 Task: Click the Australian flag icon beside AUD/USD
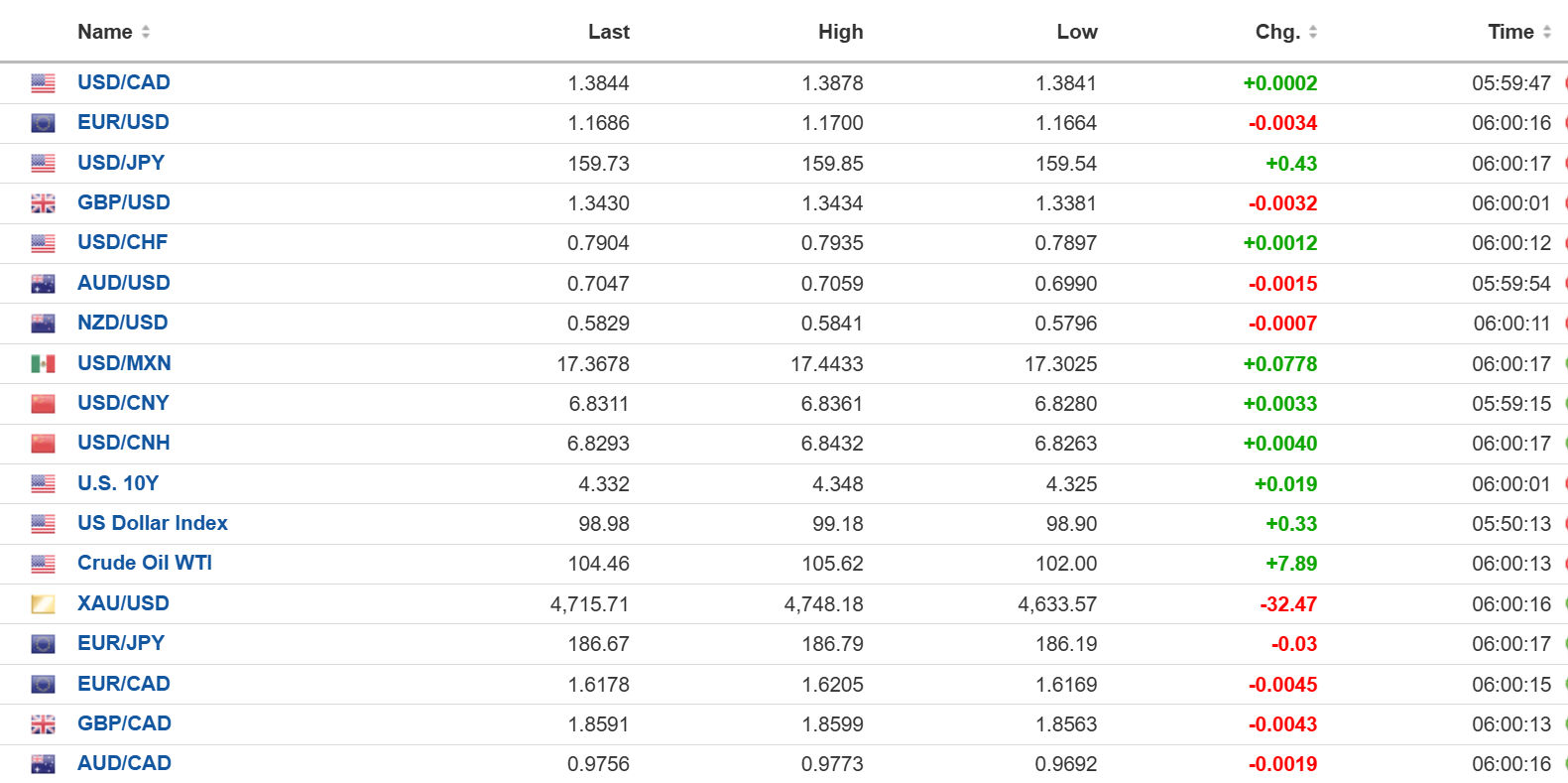(43, 284)
